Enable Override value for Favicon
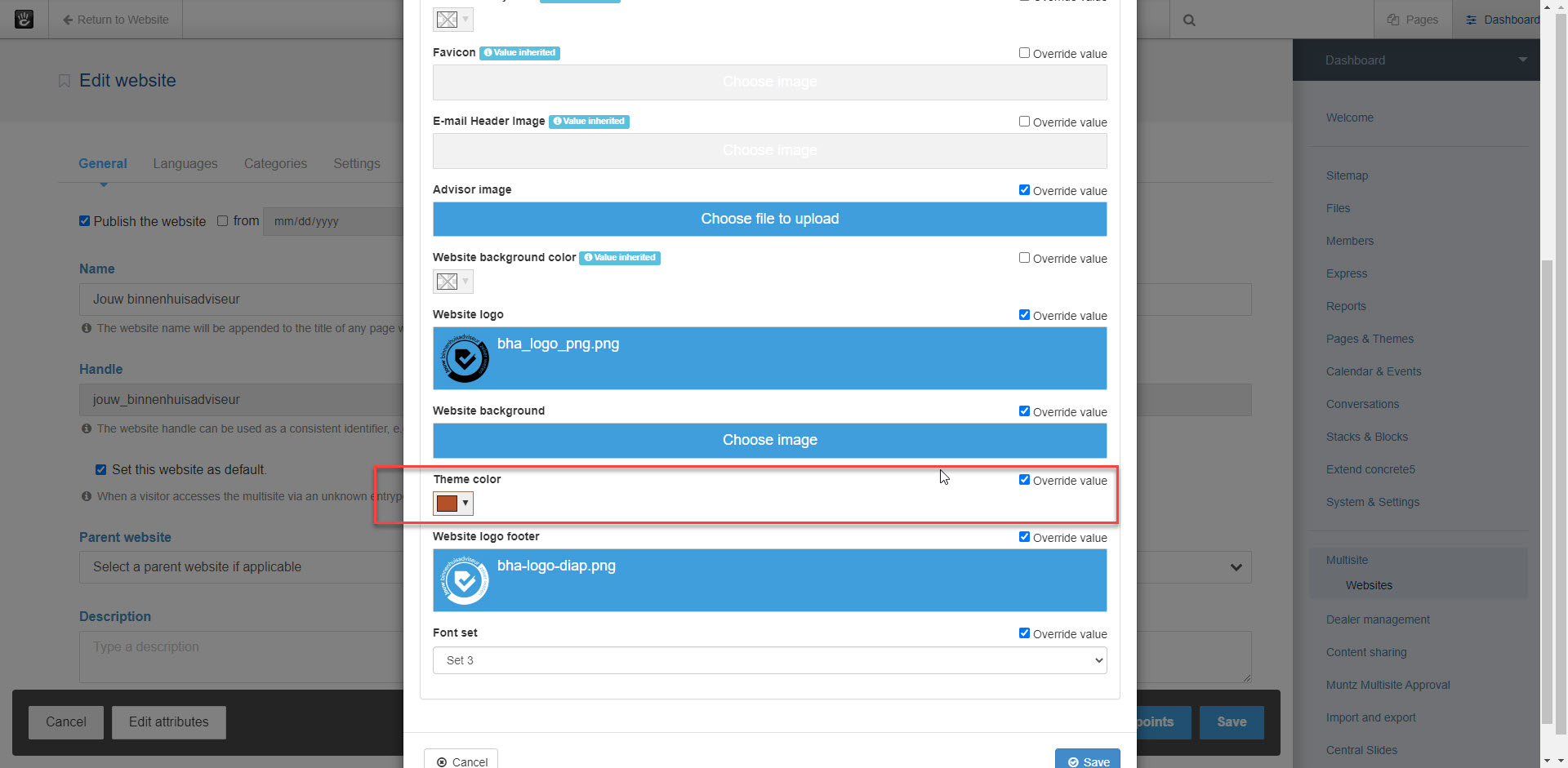The width and height of the screenshot is (1568, 768). coord(1024,53)
